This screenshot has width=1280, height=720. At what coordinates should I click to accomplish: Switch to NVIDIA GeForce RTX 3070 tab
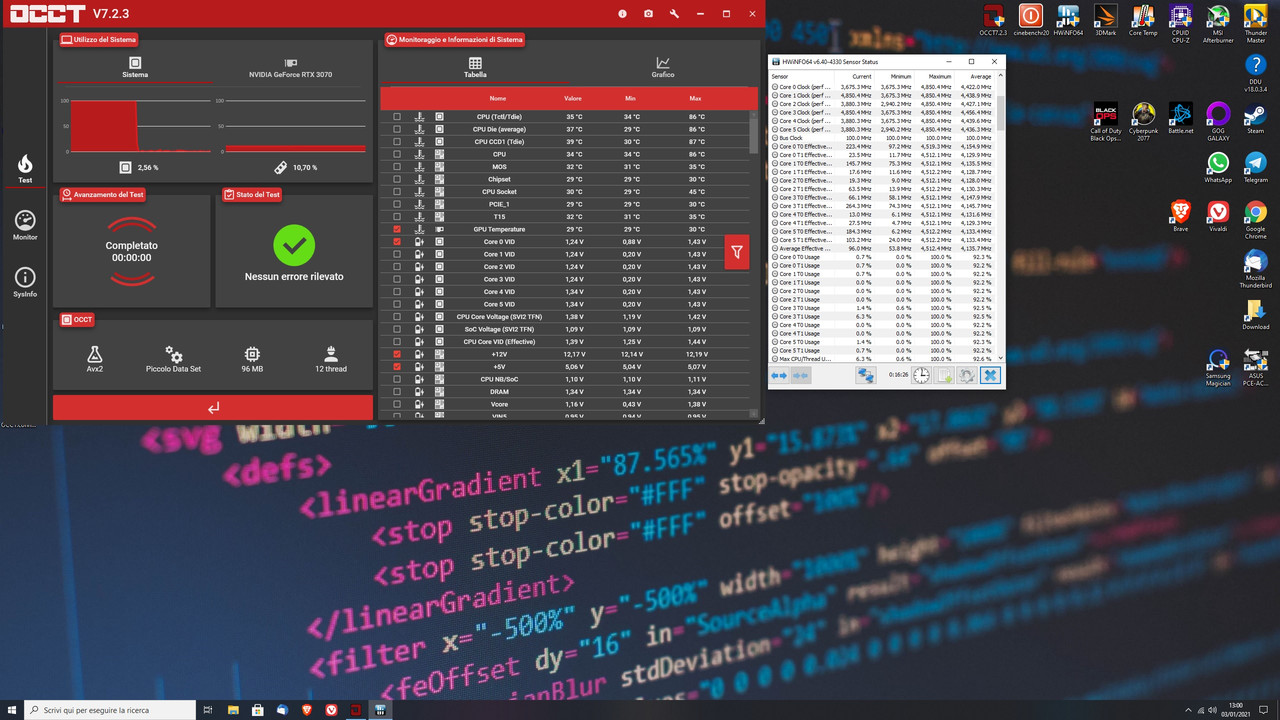click(x=291, y=68)
